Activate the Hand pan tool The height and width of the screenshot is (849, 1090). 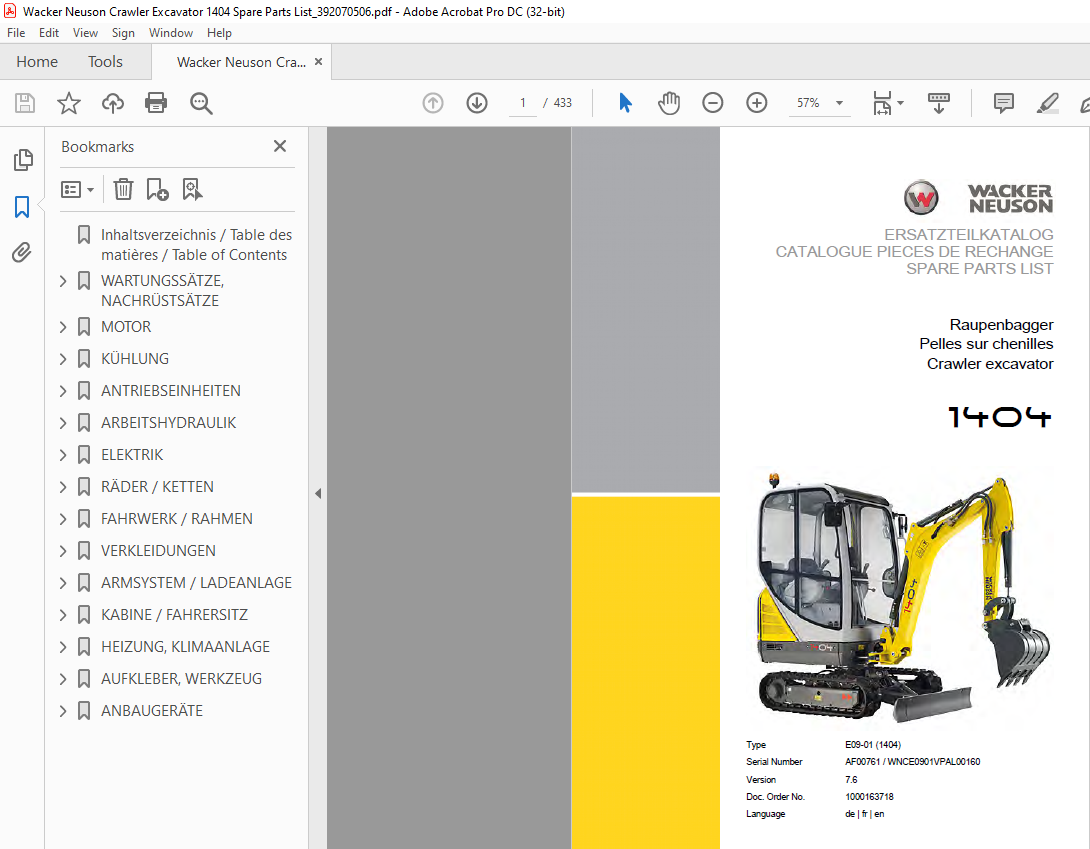point(669,103)
